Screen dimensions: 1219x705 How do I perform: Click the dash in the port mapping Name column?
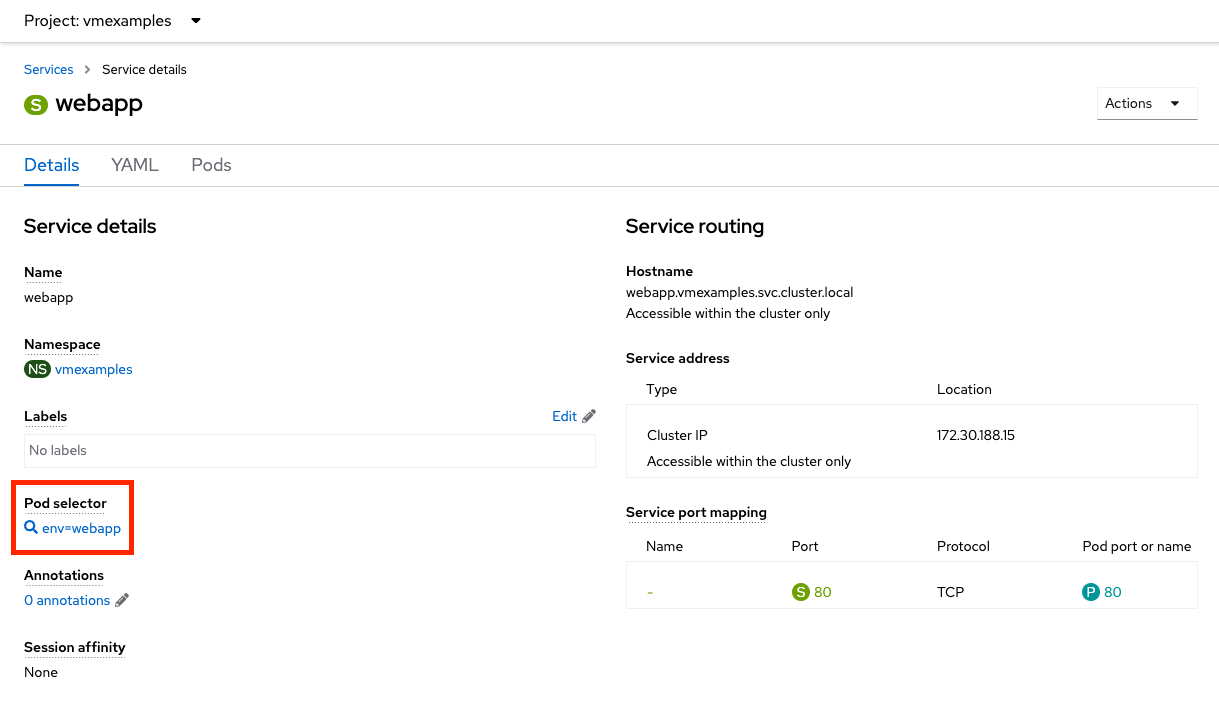click(x=650, y=592)
